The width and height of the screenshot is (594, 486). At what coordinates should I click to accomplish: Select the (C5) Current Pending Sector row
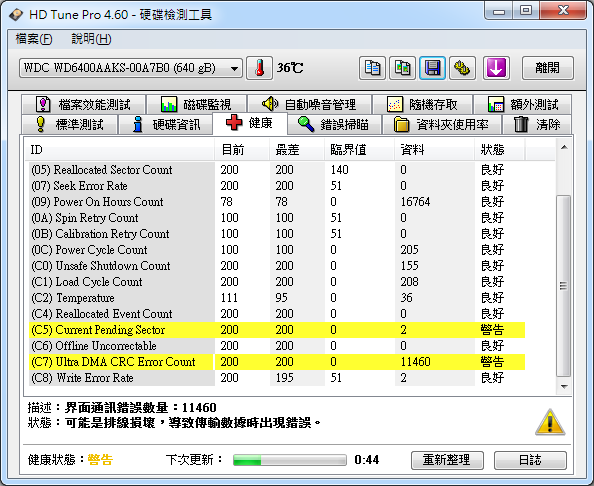coord(277,330)
